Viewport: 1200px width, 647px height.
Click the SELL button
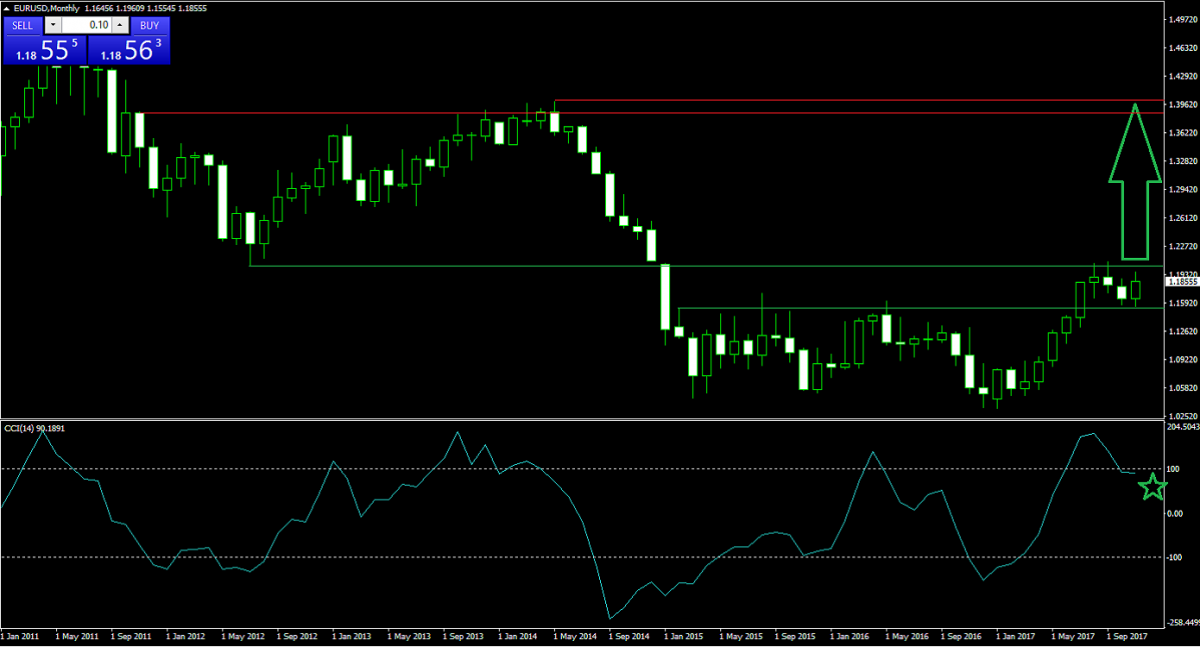22,25
